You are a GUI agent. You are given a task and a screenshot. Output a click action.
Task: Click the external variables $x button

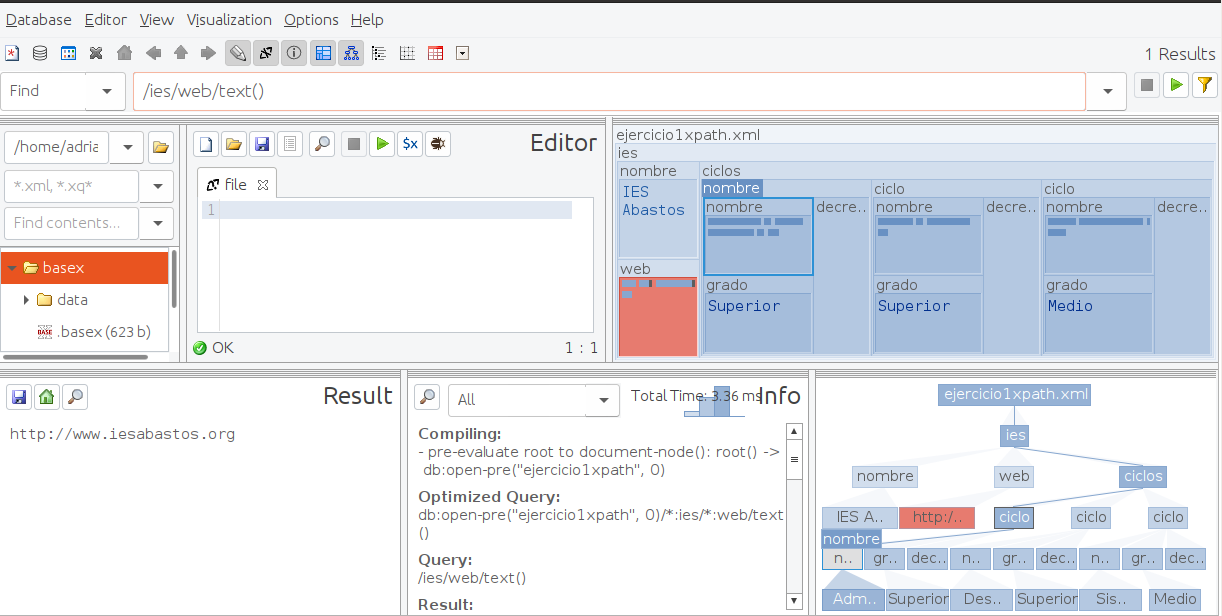pos(410,144)
